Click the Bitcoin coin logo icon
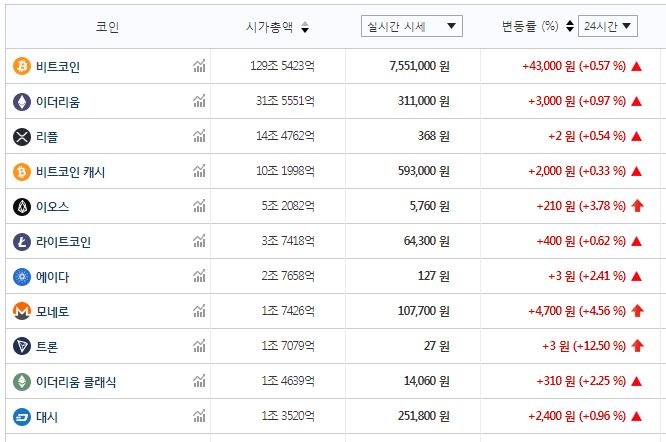This screenshot has width=666, height=442. coord(22,67)
